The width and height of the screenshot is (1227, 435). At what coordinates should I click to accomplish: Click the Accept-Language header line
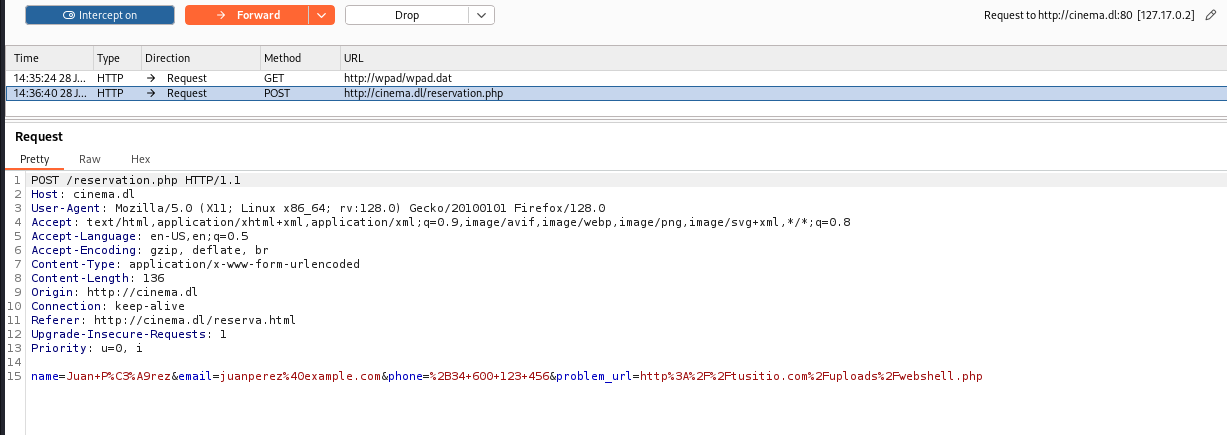[x=140, y=236]
